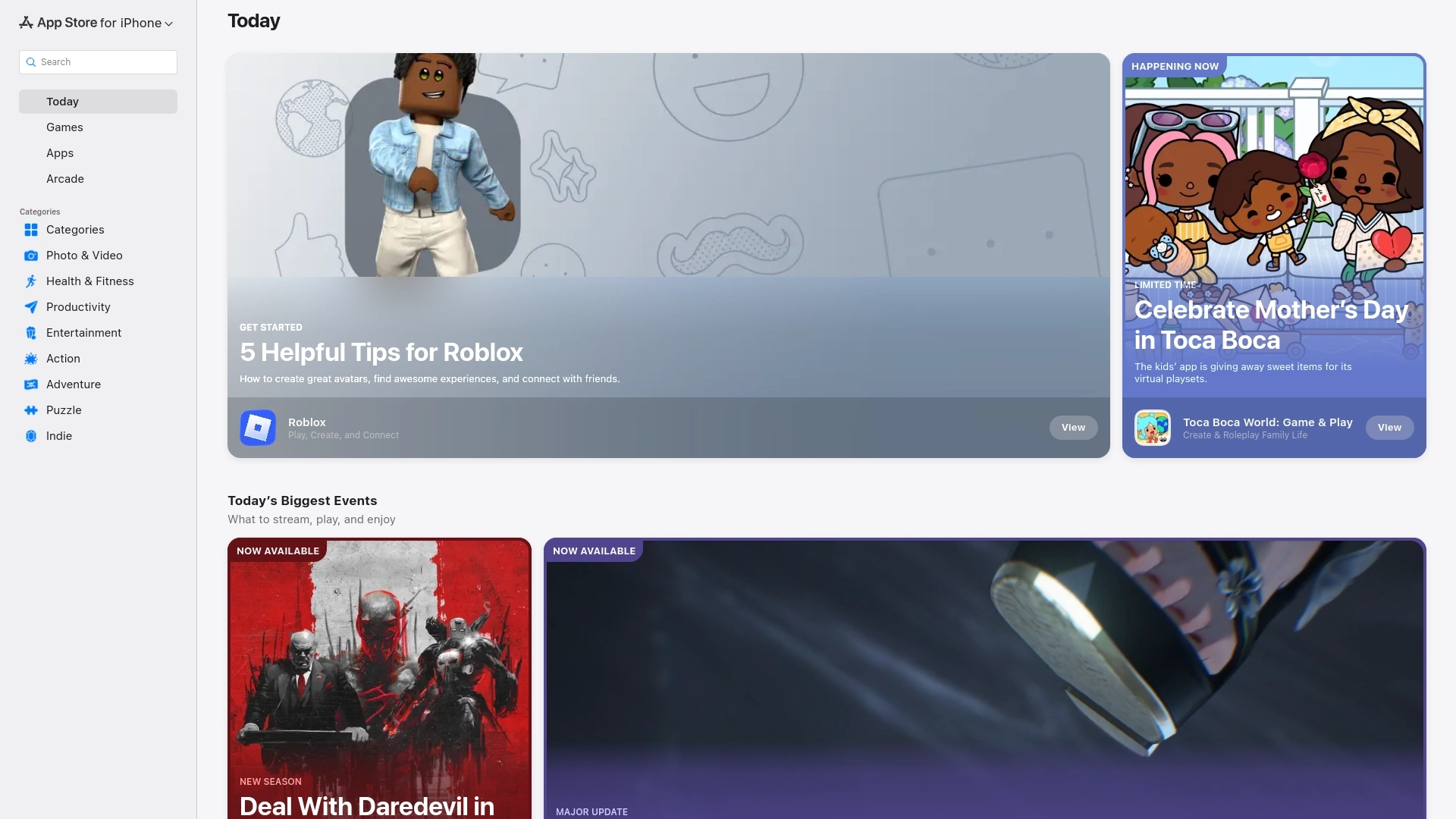Screen dimensions: 1456x819
Task: Open the Entertainment category
Action: 98,333
